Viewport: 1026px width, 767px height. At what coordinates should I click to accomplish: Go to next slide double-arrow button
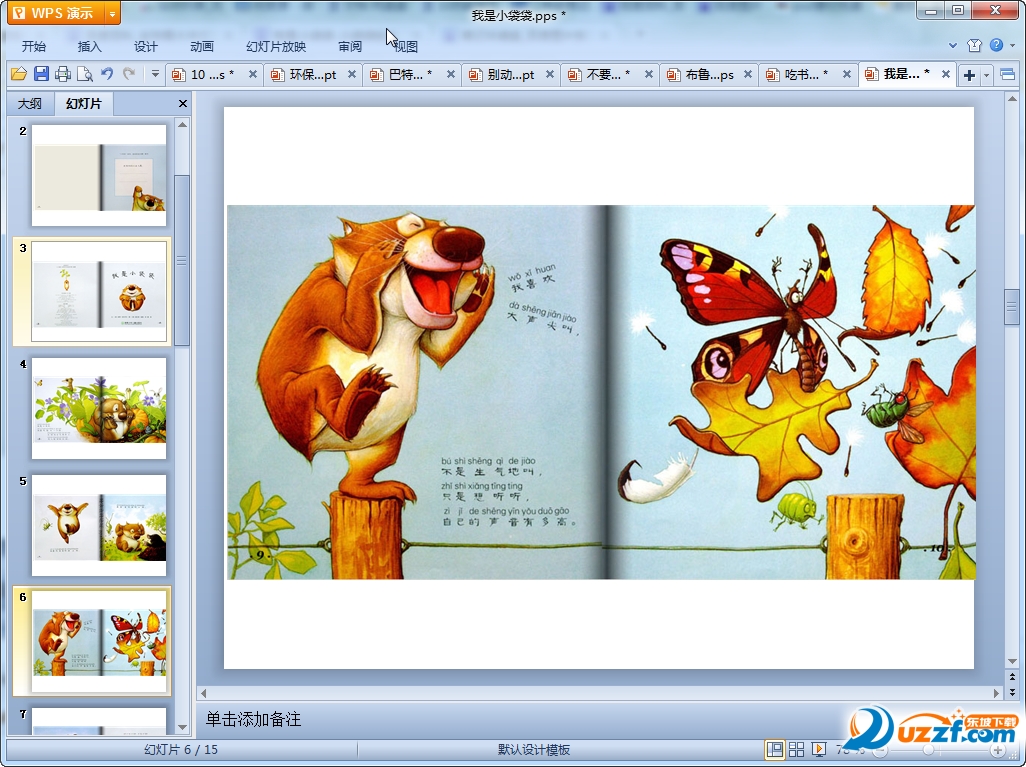click(x=1012, y=692)
